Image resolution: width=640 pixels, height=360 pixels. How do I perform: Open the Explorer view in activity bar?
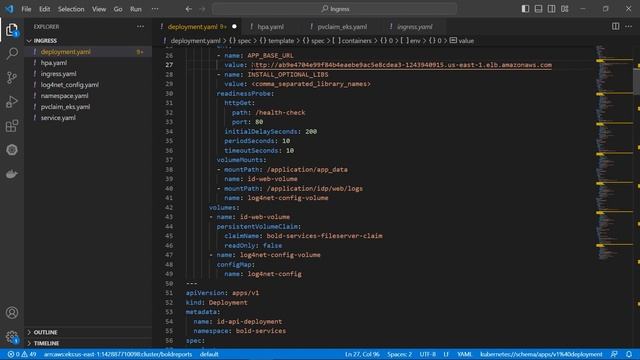click(x=12, y=30)
